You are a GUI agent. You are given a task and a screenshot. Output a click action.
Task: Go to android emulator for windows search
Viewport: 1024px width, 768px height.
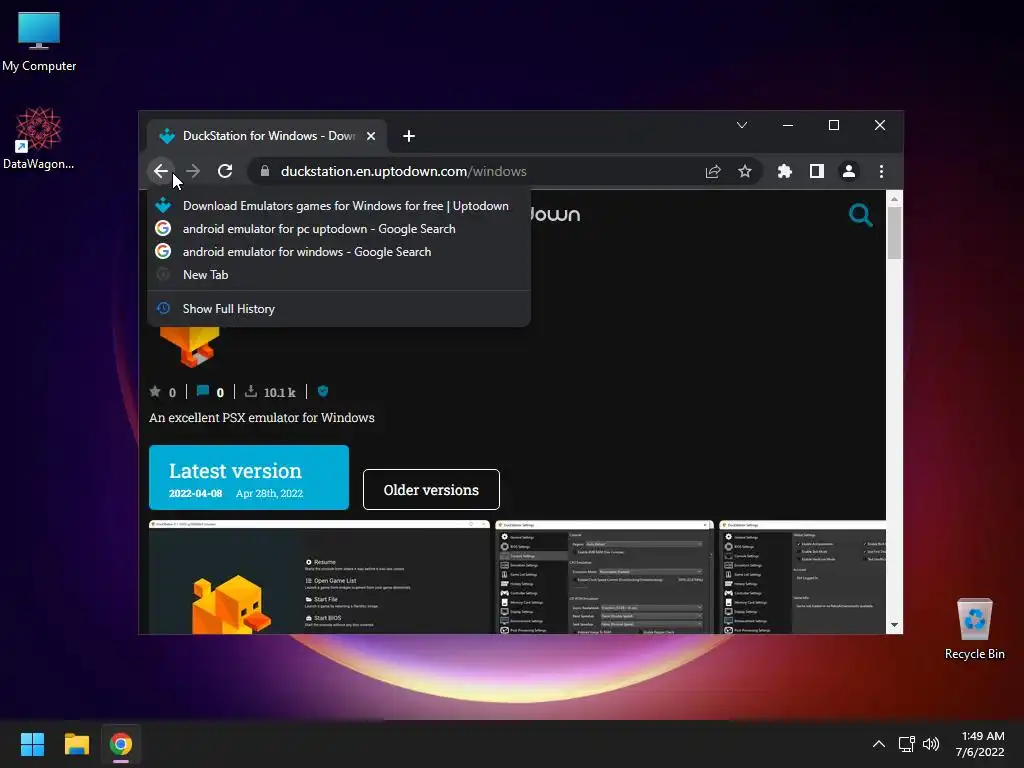[339, 251]
